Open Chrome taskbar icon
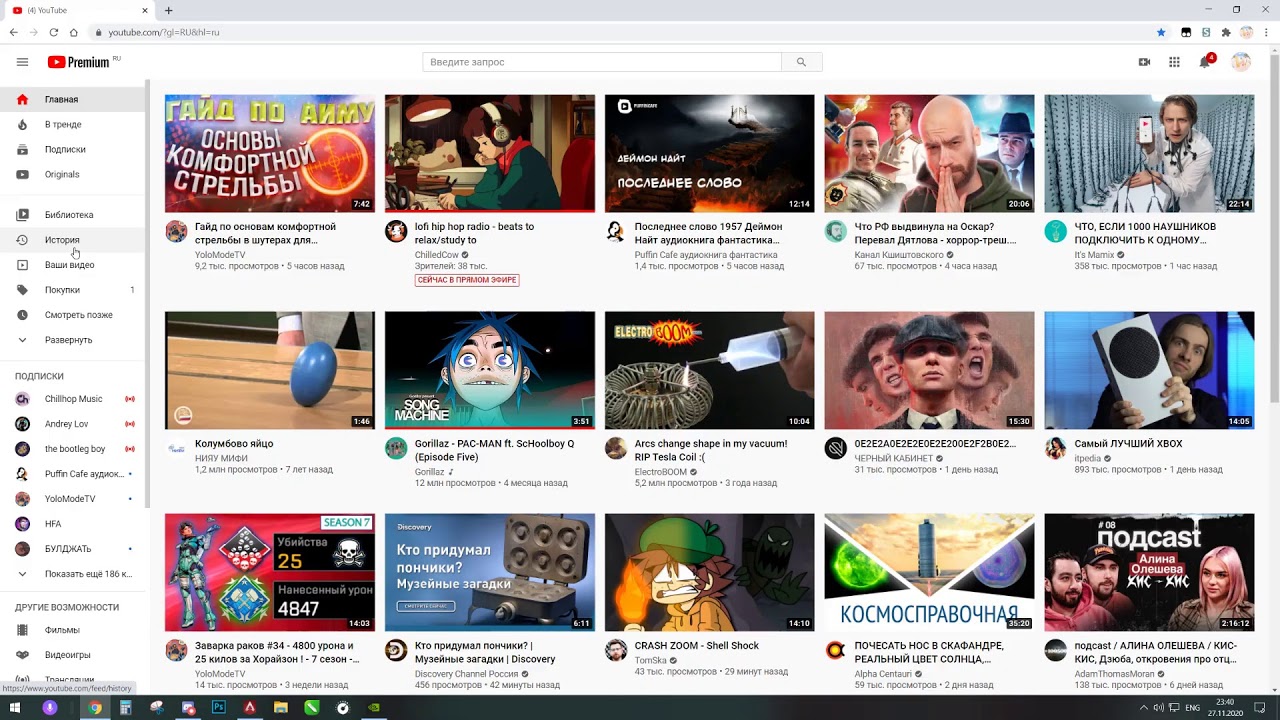The width and height of the screenshot is (1280, 720). 94,708
